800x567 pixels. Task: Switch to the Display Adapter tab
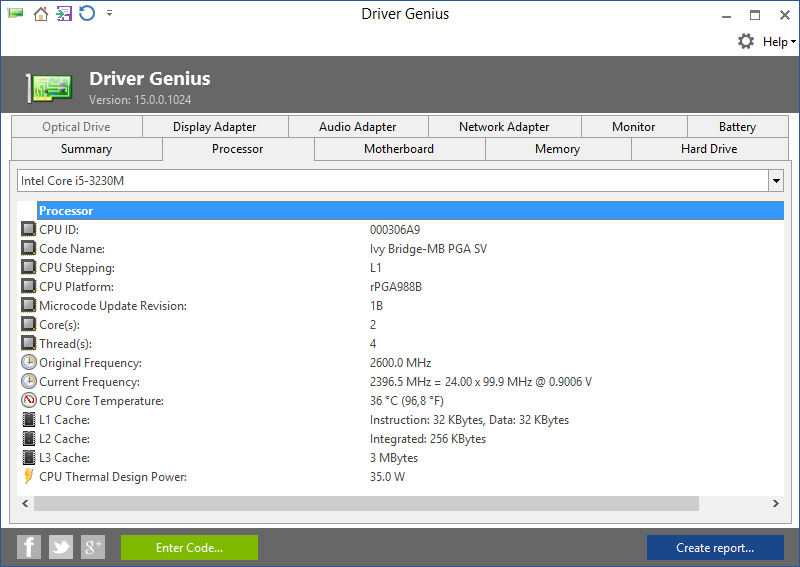tap(215, 127)
